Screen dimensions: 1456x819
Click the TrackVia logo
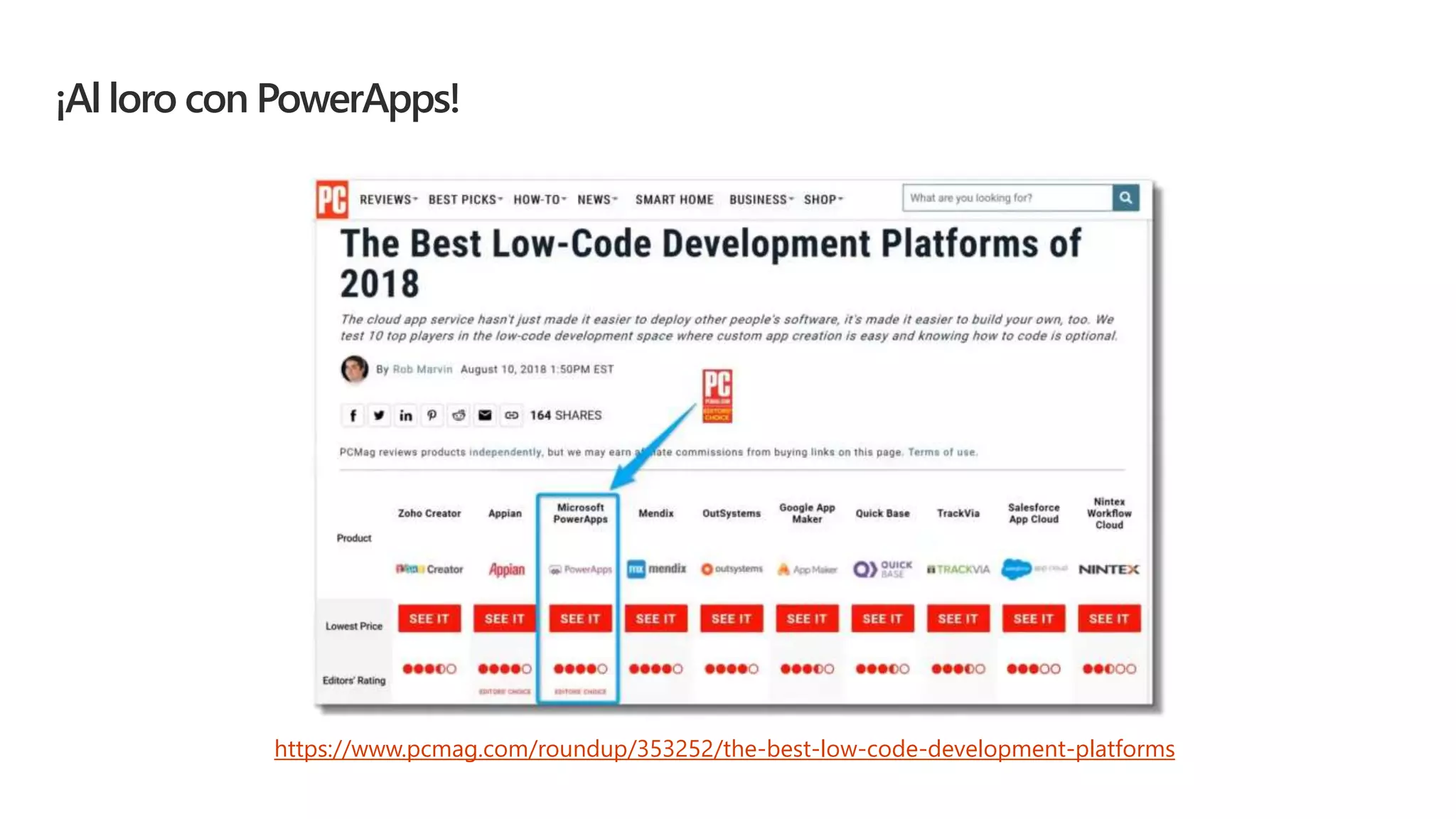(958, 569)
